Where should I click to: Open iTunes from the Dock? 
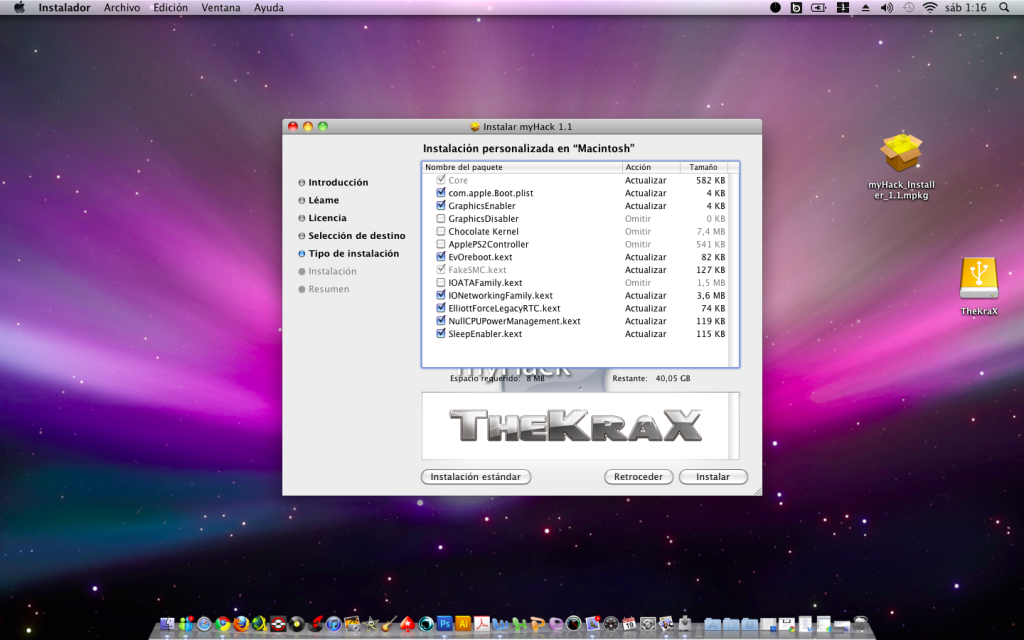pos(334,624)
